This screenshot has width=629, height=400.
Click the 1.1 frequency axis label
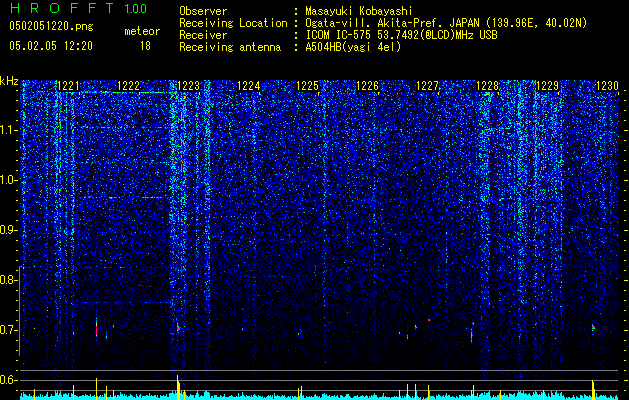point(9,130)
